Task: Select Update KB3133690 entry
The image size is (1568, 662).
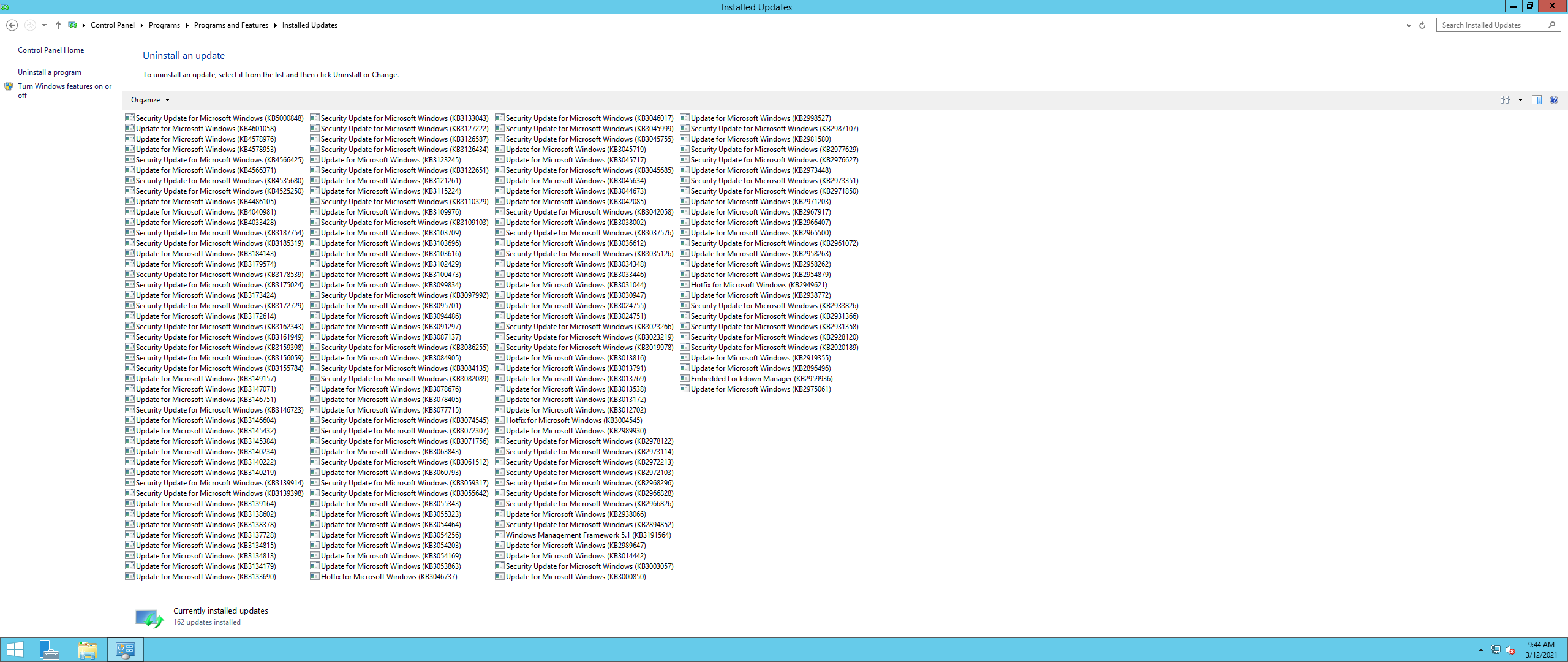Action: pyautogui.click(x=201, y=577)
